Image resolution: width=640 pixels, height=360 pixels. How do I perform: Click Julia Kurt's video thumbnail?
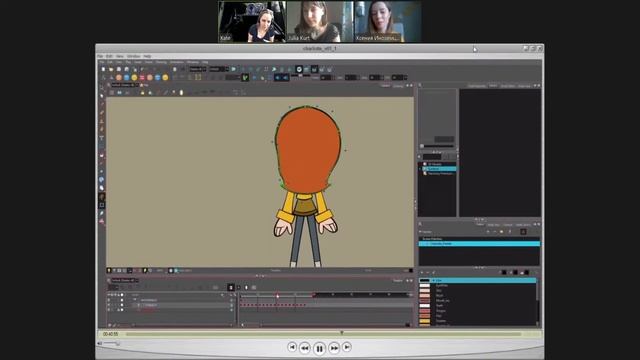coord(320,22)
